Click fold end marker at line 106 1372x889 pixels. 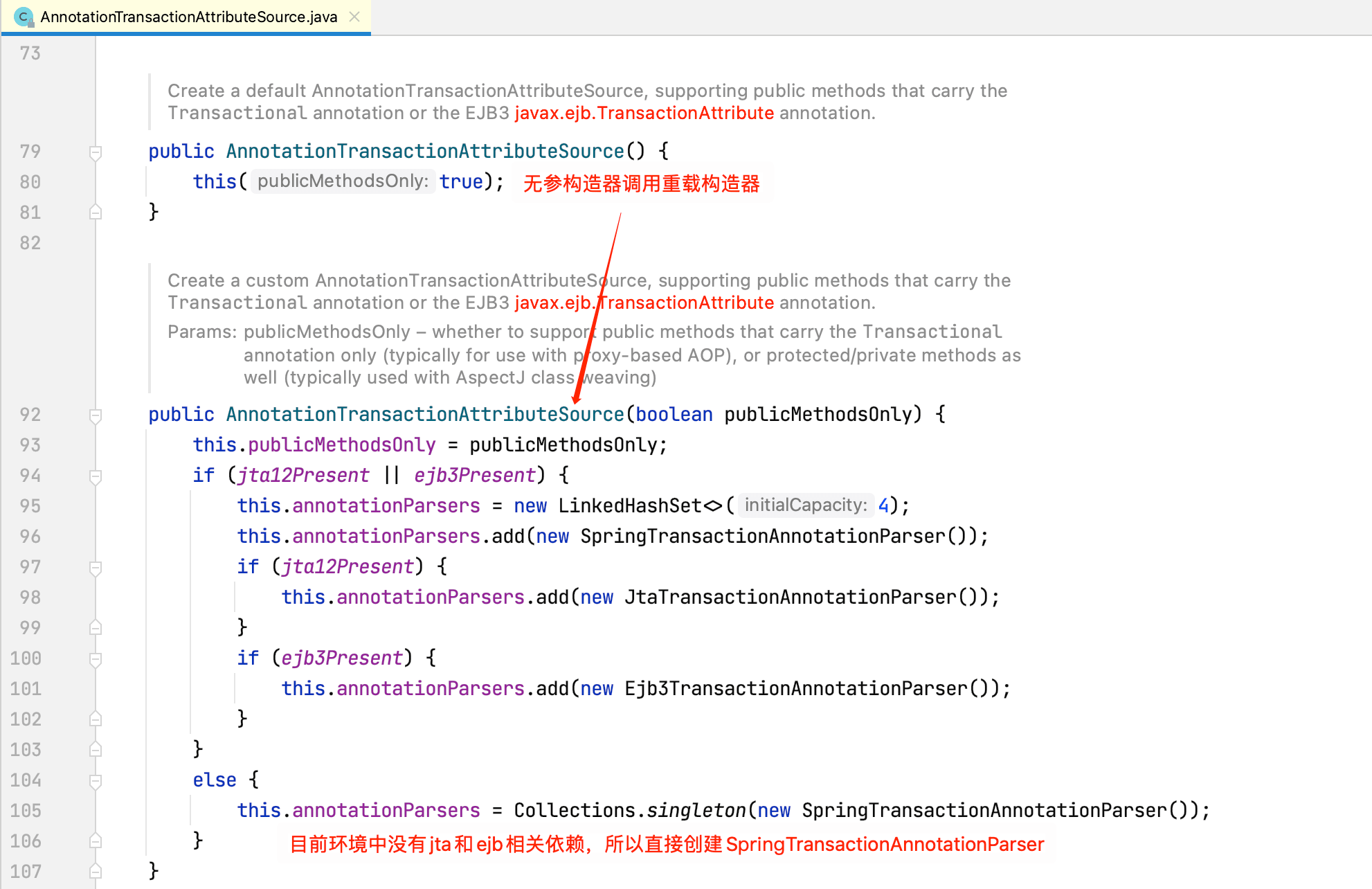pos(96,841)
